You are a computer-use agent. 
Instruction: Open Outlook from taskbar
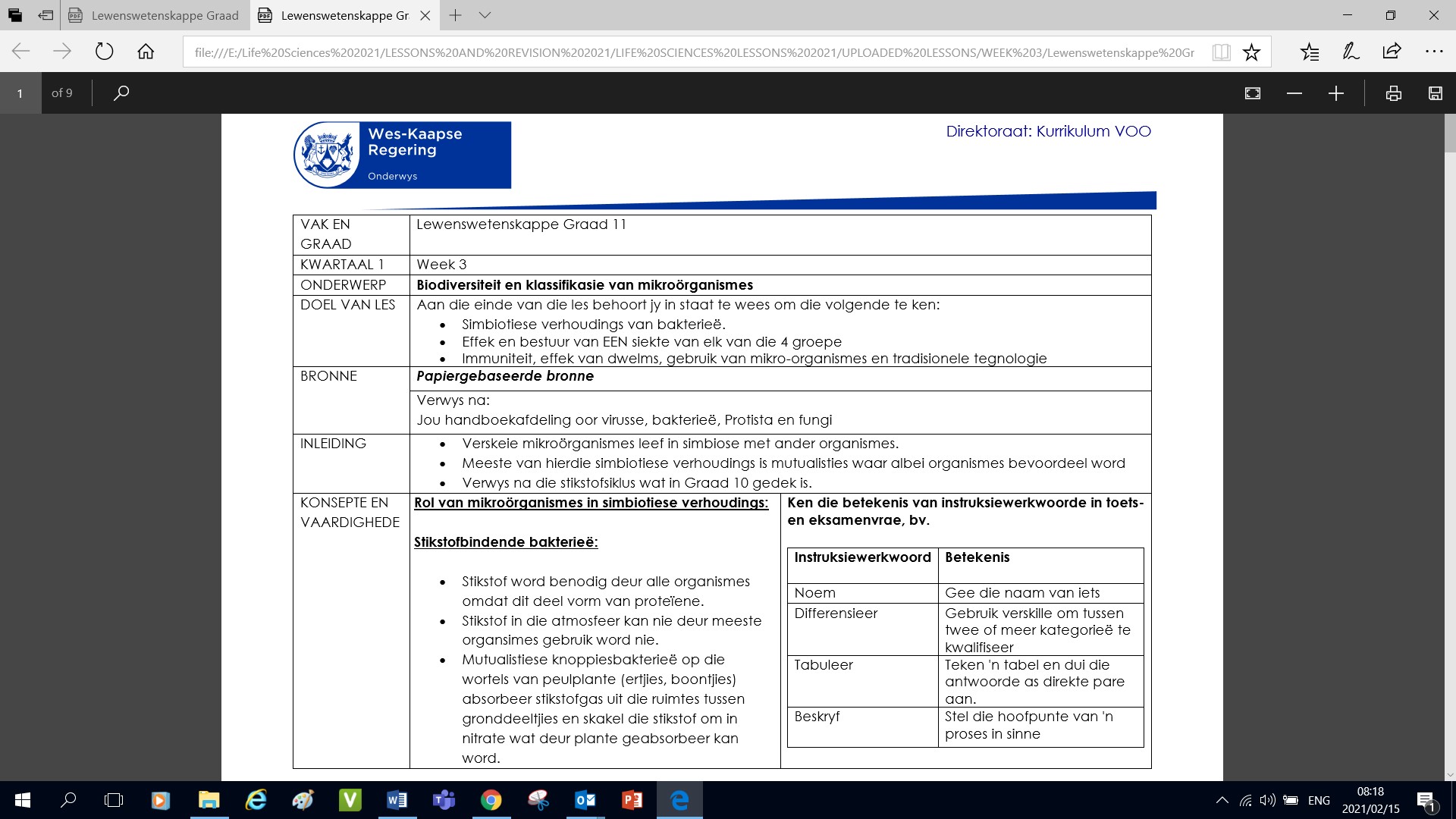pyautogui.click(x=585, y=800)
